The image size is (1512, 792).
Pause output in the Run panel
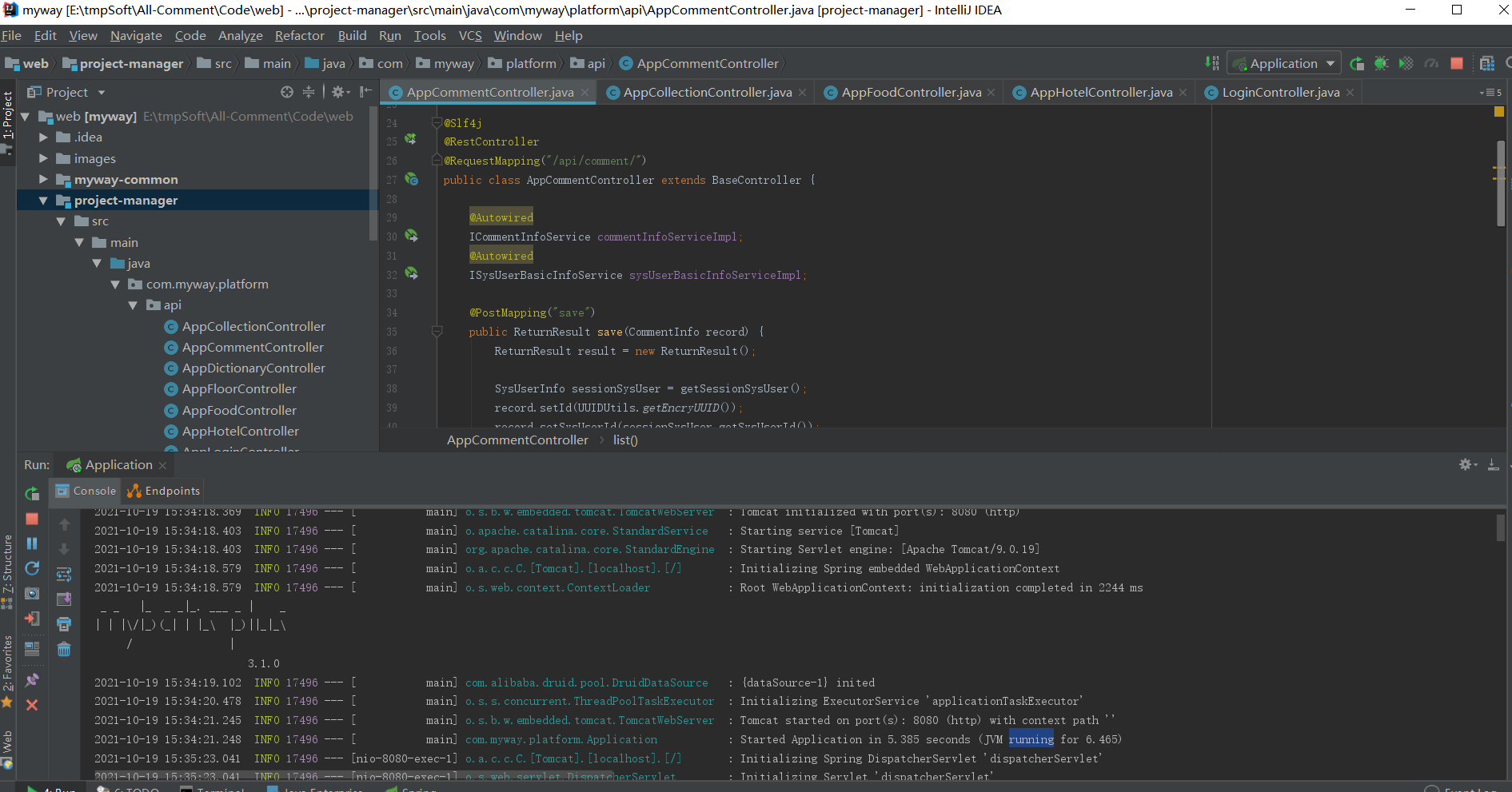pos(32,543)
